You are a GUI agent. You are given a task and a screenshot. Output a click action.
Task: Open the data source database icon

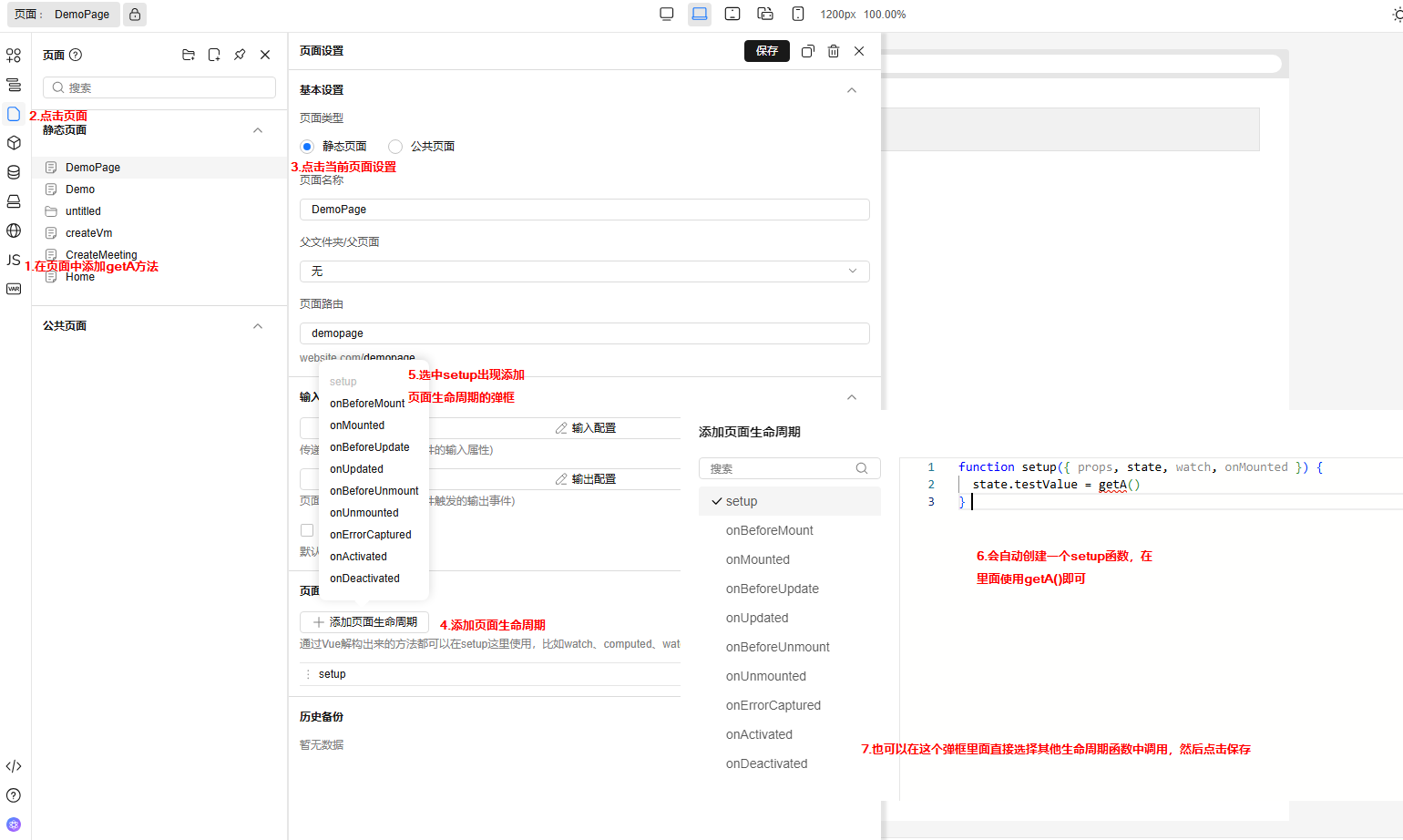[x=14, y=172]
